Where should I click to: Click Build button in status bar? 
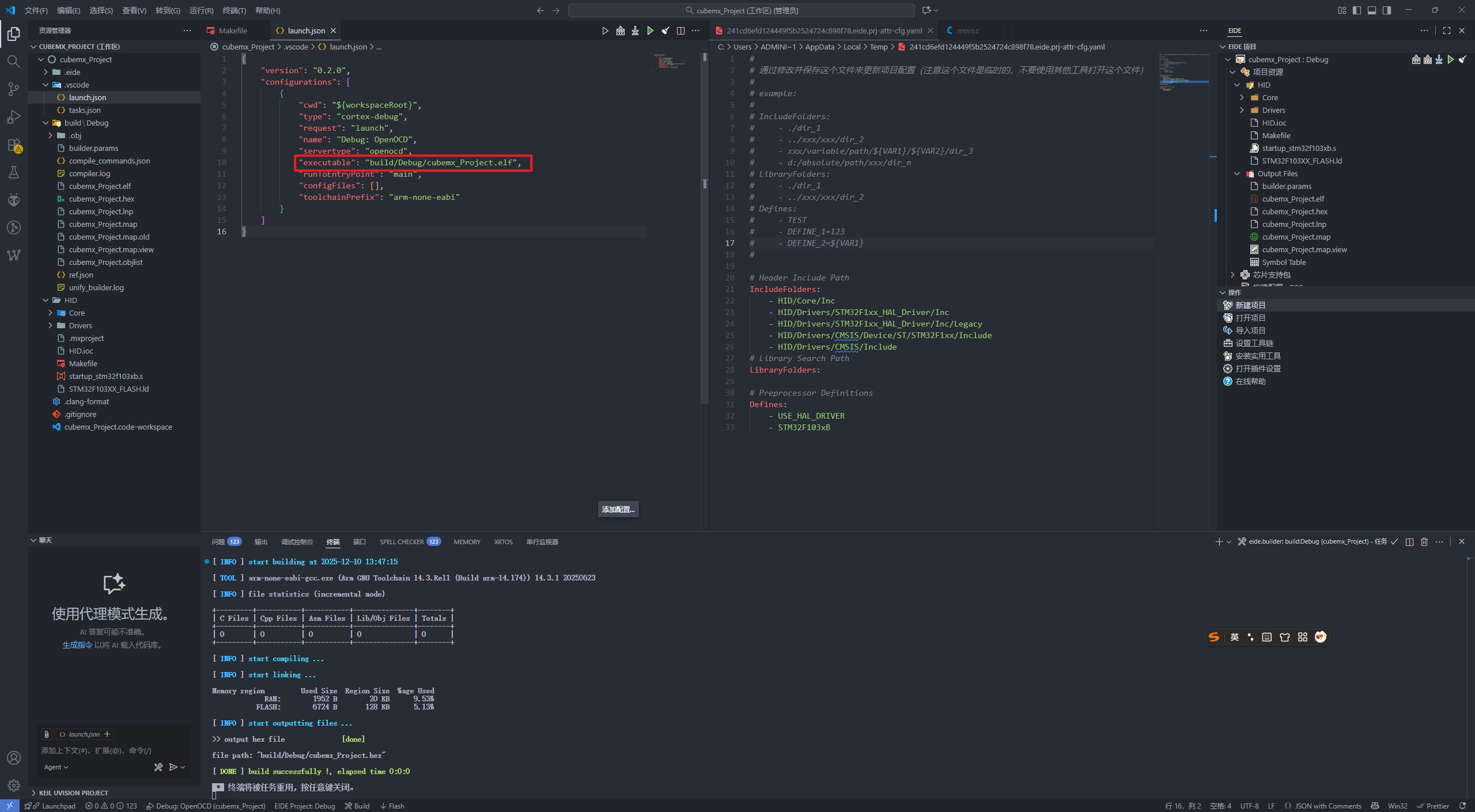point(357,806)
